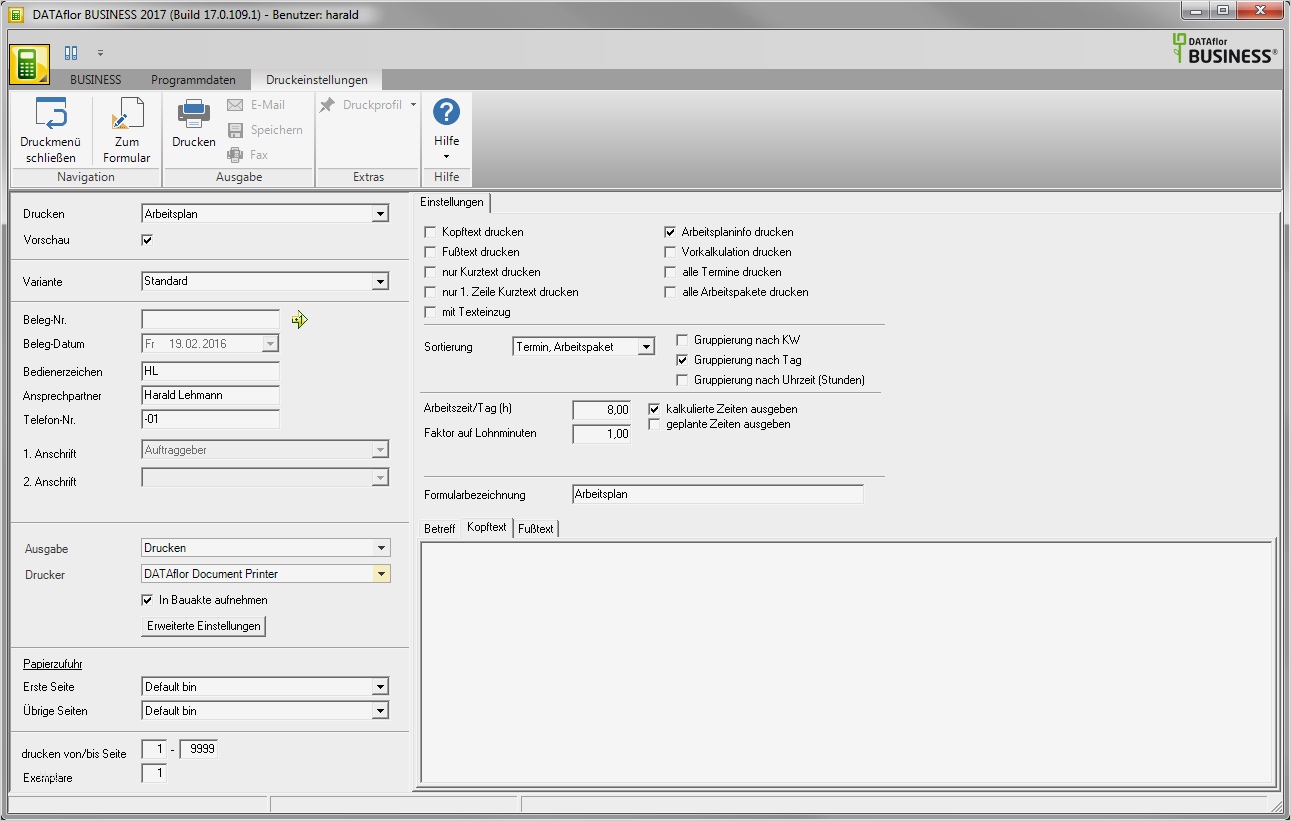This screenshot has height=821, width=1291.
Task: Toggle kalkulierte Zeiten ausgeben checkbox
Action: pyautogui.click(x=655, y=409)
